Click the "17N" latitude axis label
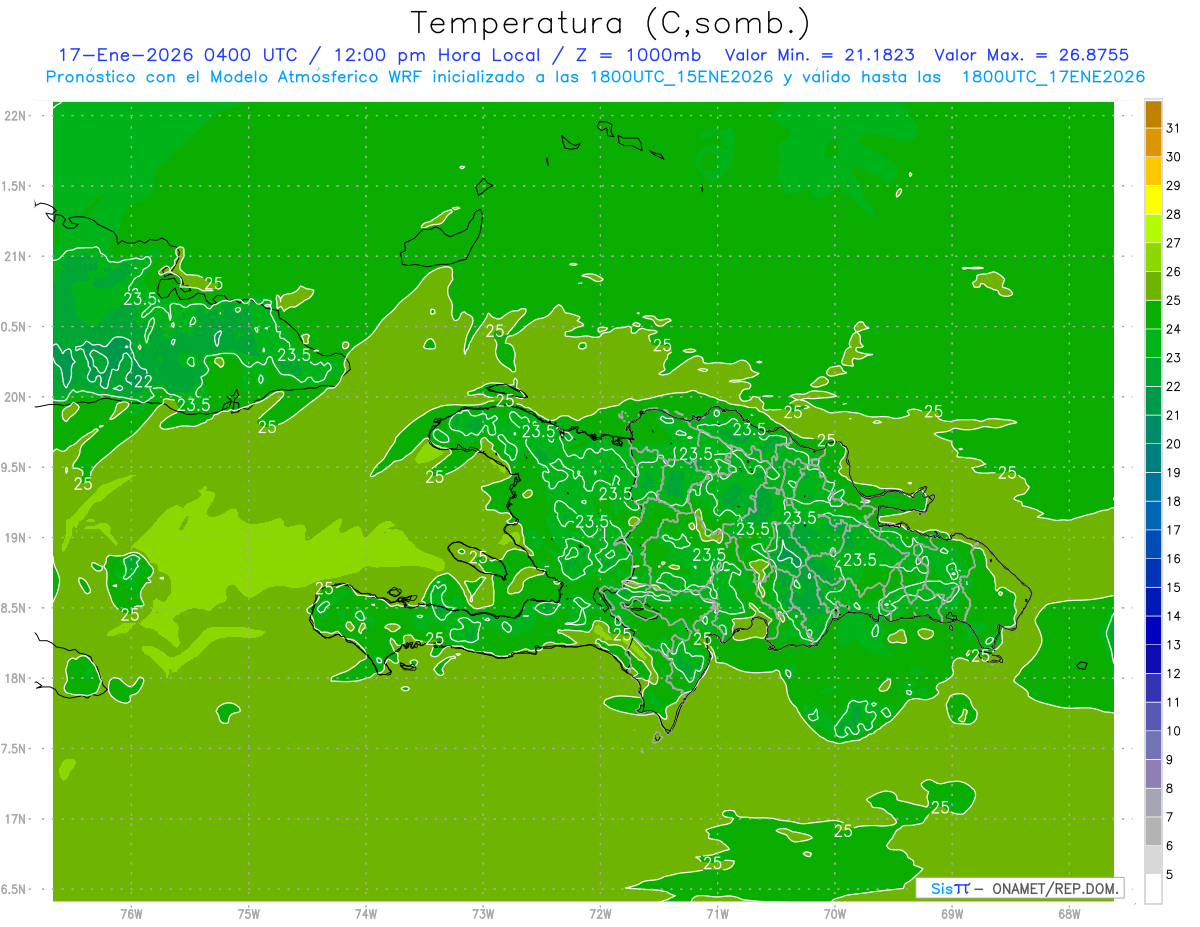 point(15,820)
